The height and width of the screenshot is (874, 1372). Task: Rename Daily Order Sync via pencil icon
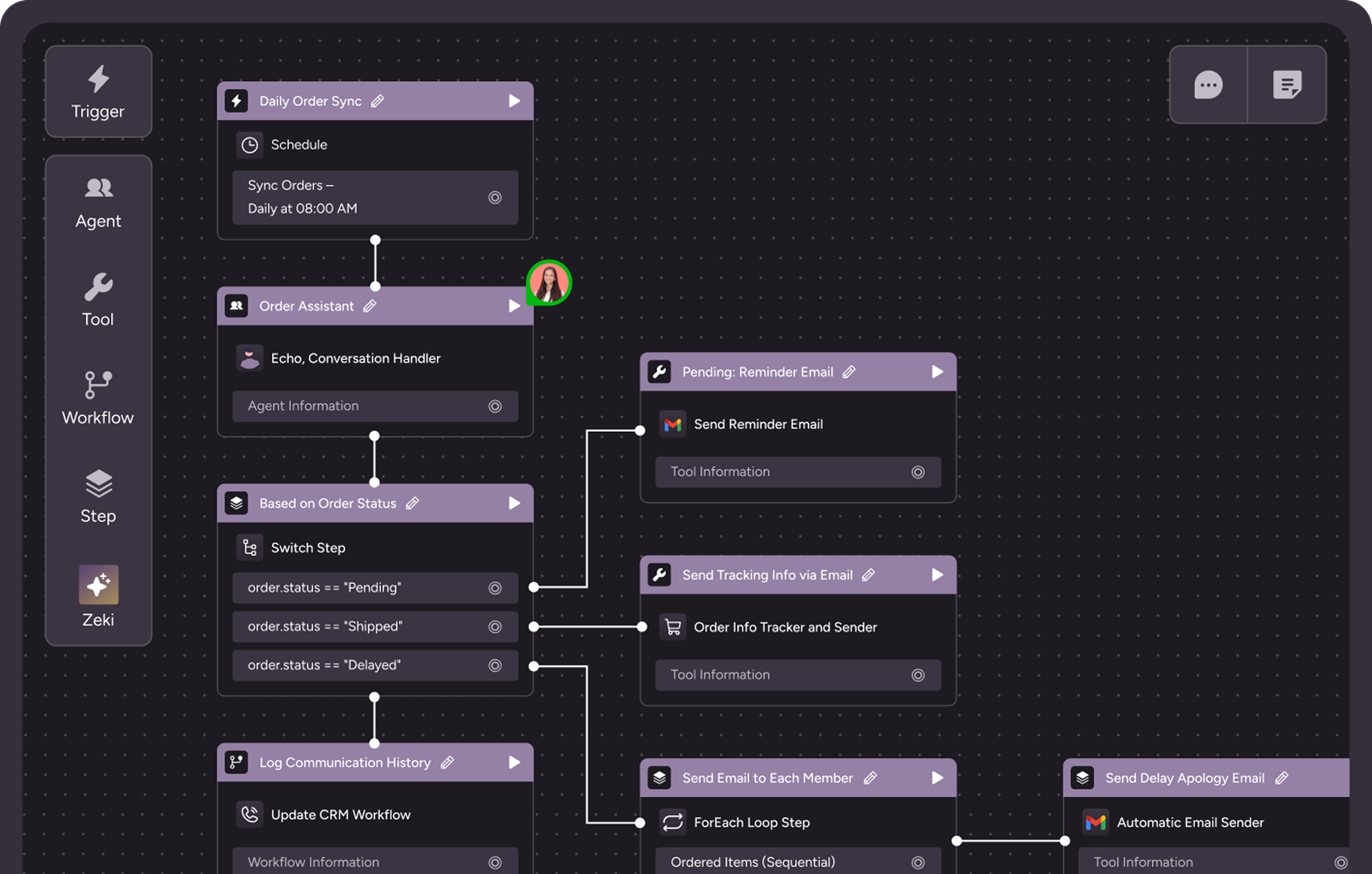coord(377,101)
